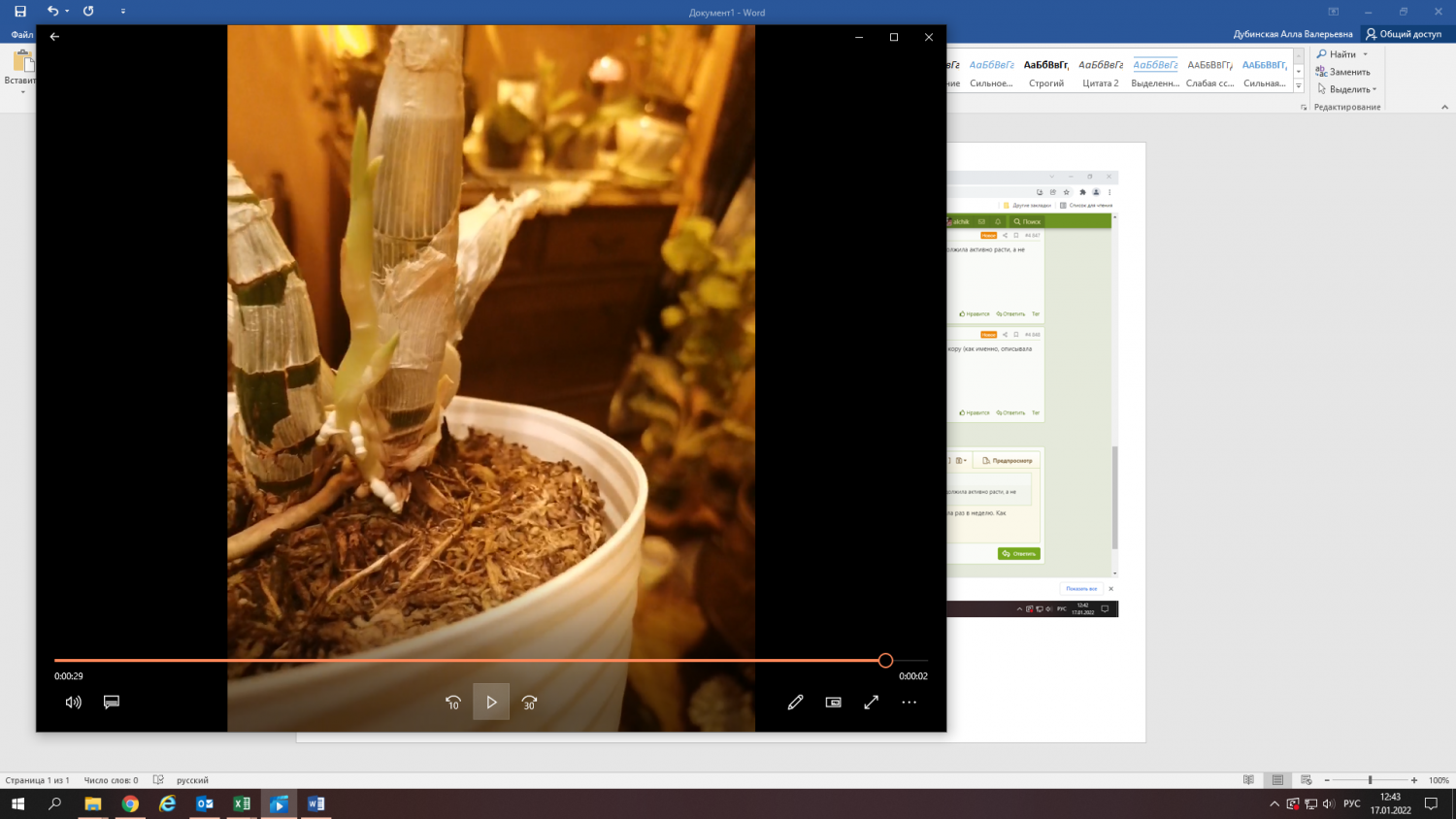Skip back 10 seconds in video

pos(453,702)
